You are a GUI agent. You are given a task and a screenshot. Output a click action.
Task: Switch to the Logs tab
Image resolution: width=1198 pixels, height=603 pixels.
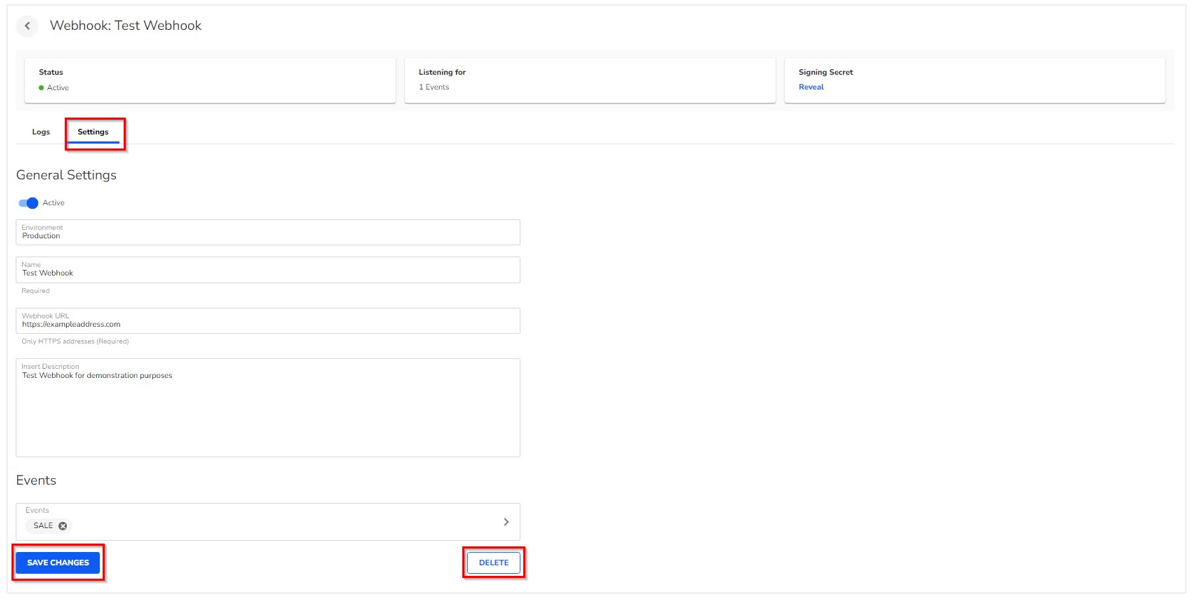(41, 132)
